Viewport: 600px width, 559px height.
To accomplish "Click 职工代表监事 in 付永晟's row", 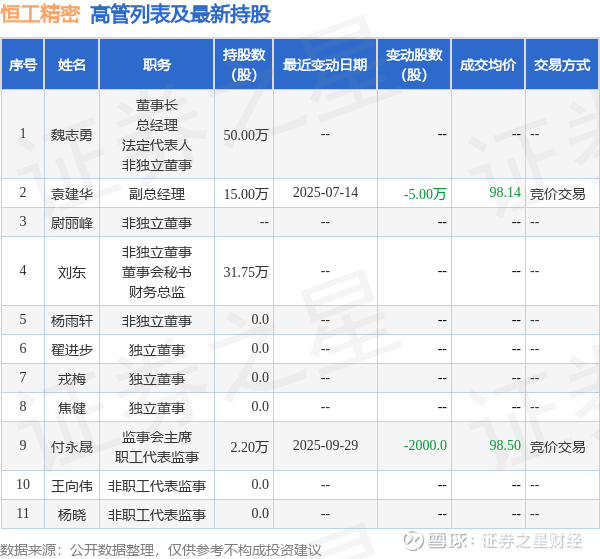I will [x=157, y=457].
